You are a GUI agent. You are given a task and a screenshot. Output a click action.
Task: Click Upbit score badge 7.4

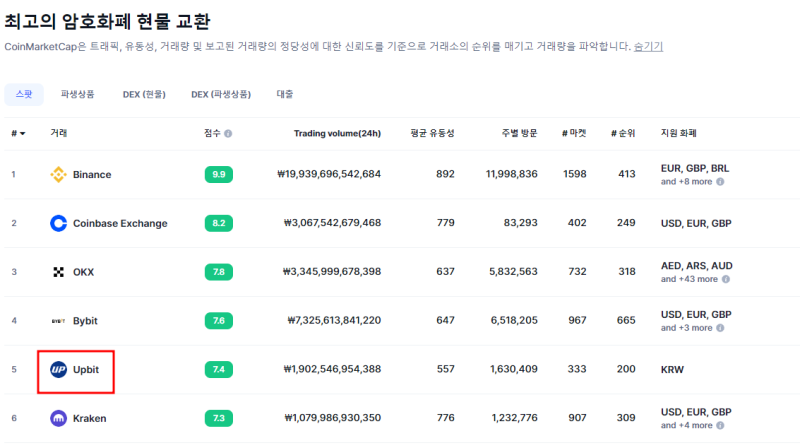(219, 369)
